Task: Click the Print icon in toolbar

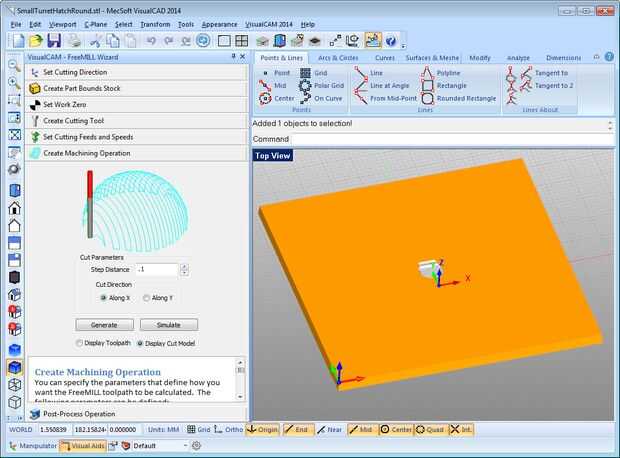Action: pyautogui.click(x=74, y=40)
